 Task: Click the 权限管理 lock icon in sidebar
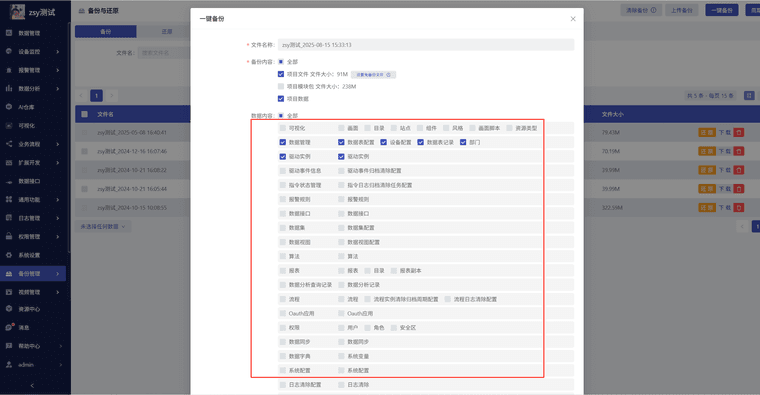(9, 237)
